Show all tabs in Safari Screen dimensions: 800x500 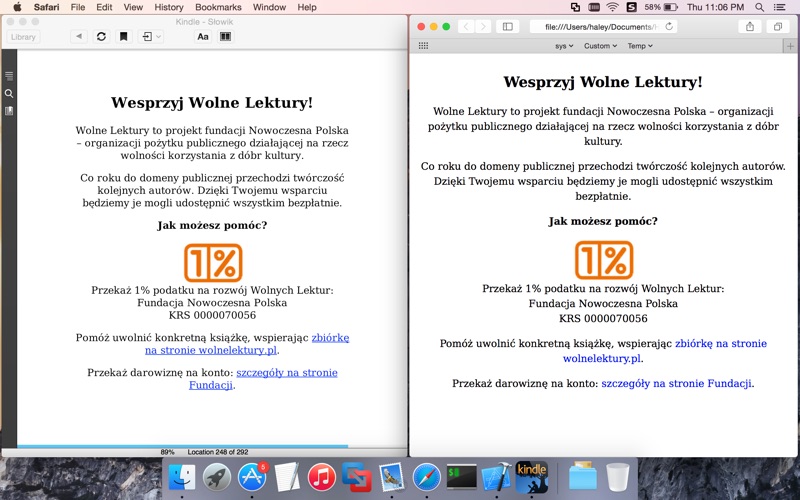[778, 27]
